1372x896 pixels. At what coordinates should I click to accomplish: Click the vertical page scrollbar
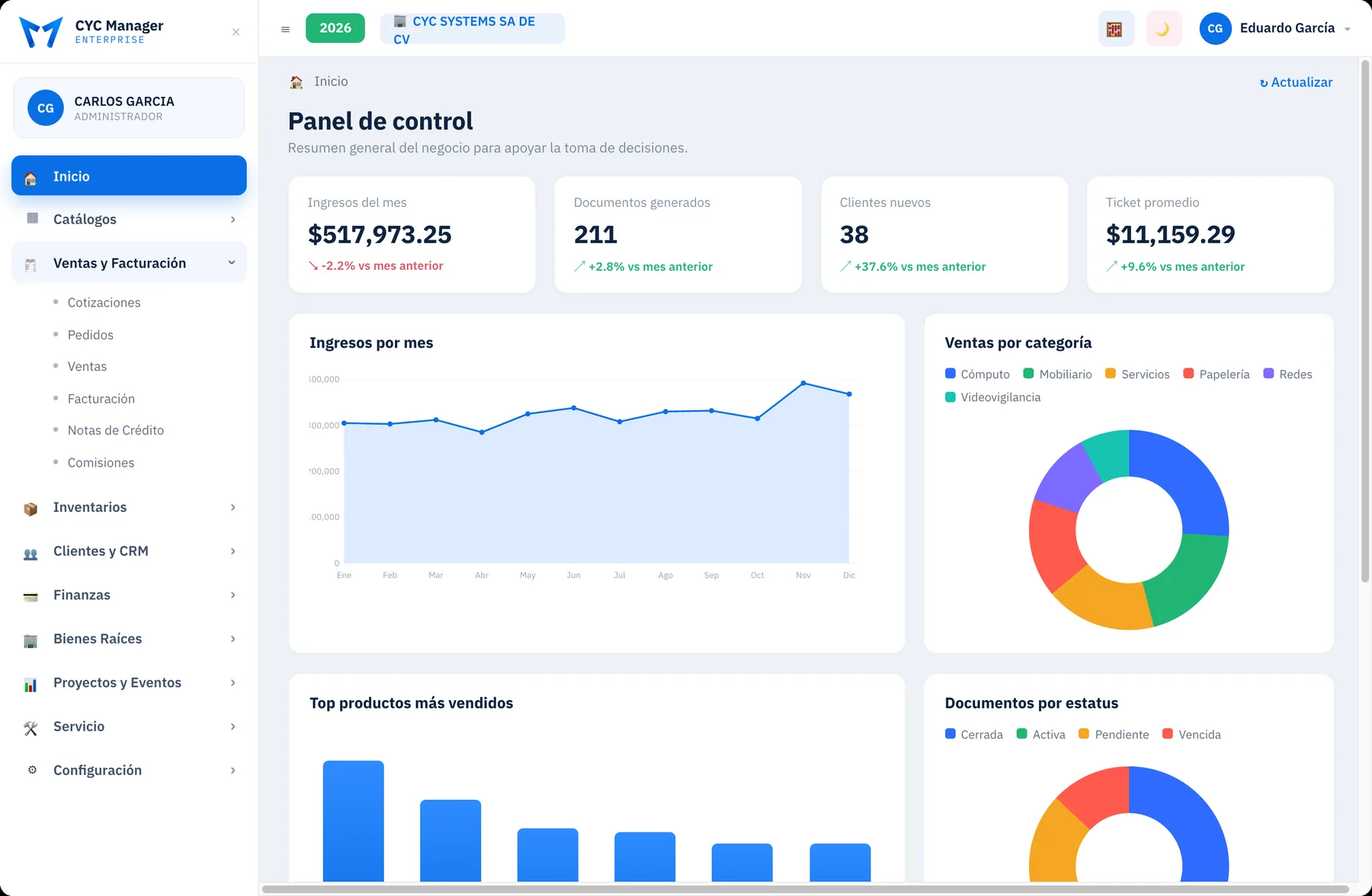pyautogui.click(x=1365, y=320)
